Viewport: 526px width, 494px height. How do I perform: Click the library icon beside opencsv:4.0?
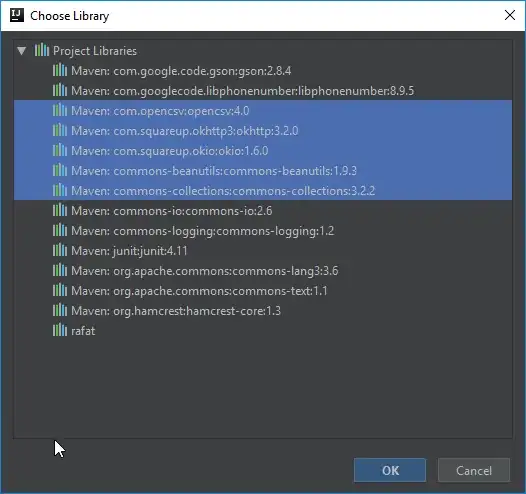60,110
